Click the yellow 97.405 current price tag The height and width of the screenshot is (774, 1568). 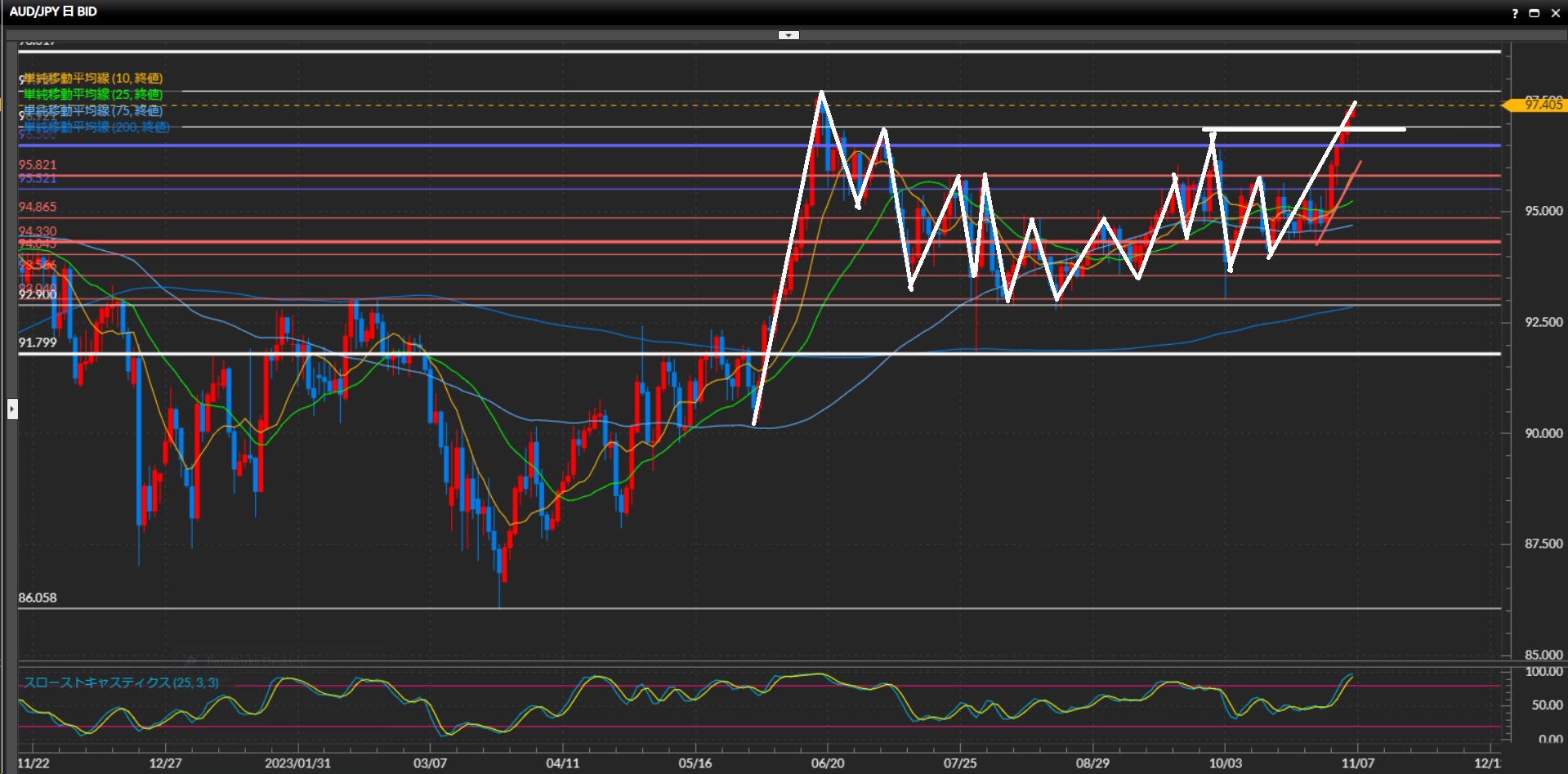click(1541, 105)
